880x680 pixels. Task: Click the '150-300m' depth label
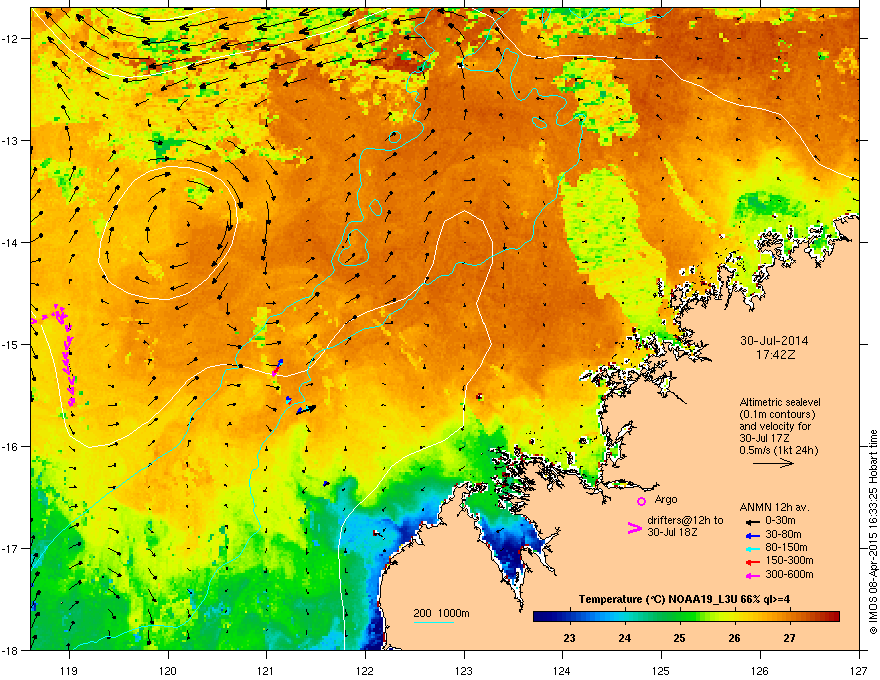tap(789, 560)
